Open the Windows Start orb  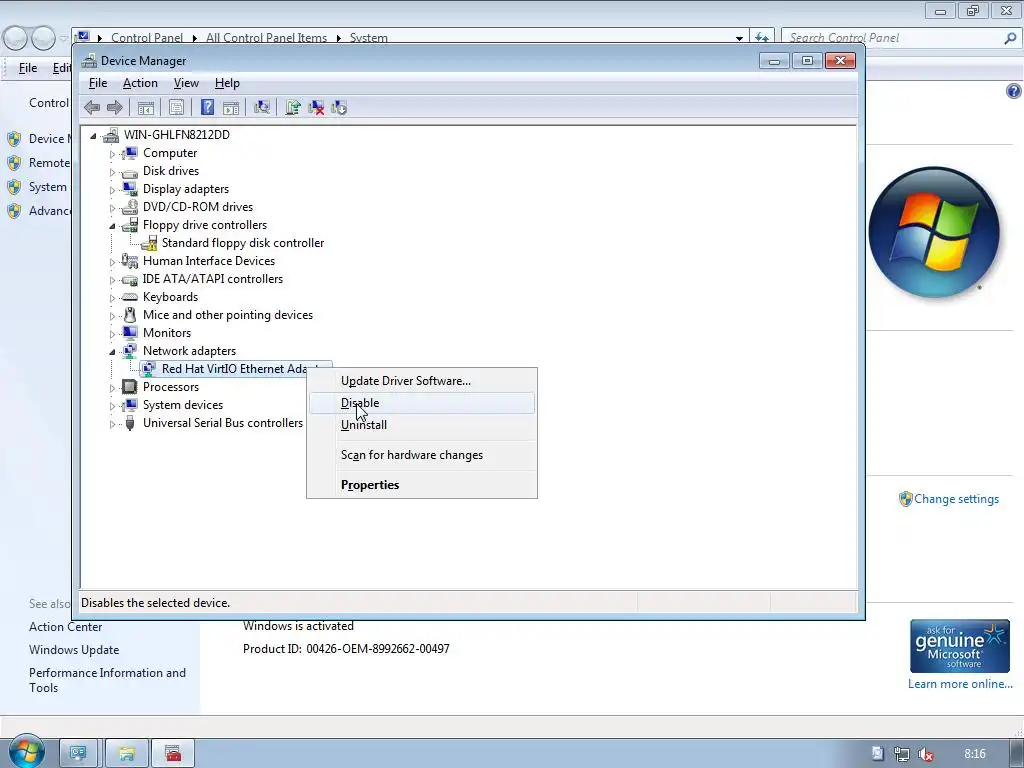[26, 752]
